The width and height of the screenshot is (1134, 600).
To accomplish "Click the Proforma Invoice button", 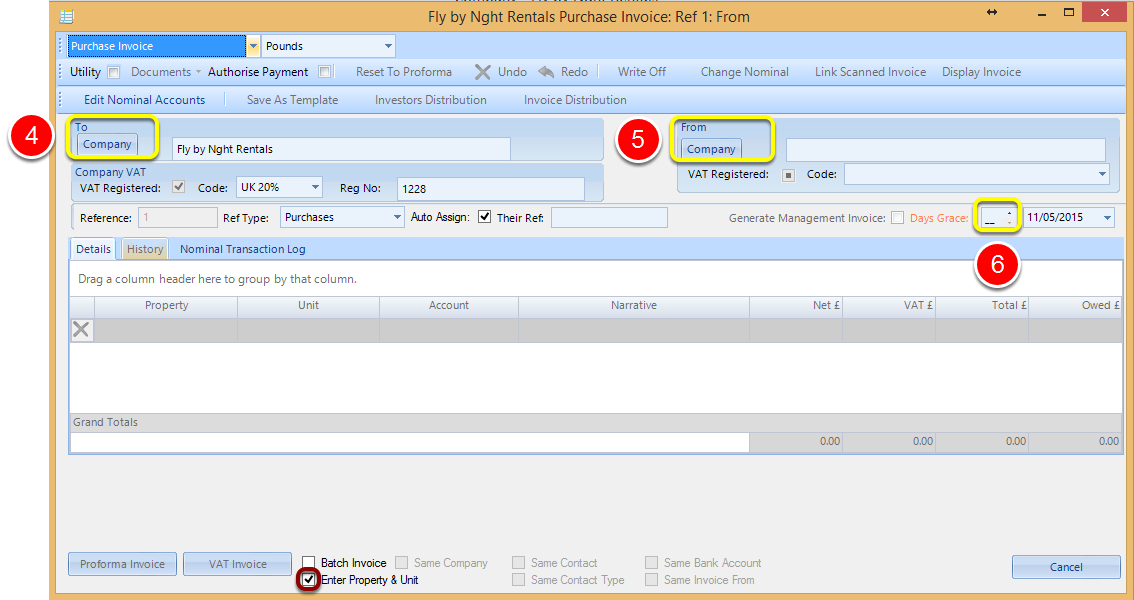I will (x=122, y=564).
